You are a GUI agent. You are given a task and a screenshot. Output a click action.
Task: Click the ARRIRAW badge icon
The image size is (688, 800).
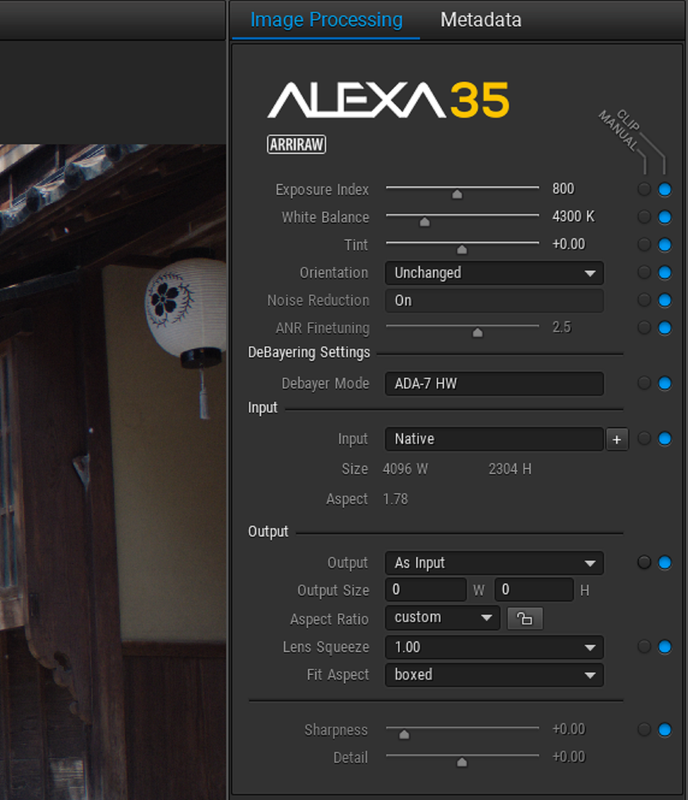(x=297, y=144)
